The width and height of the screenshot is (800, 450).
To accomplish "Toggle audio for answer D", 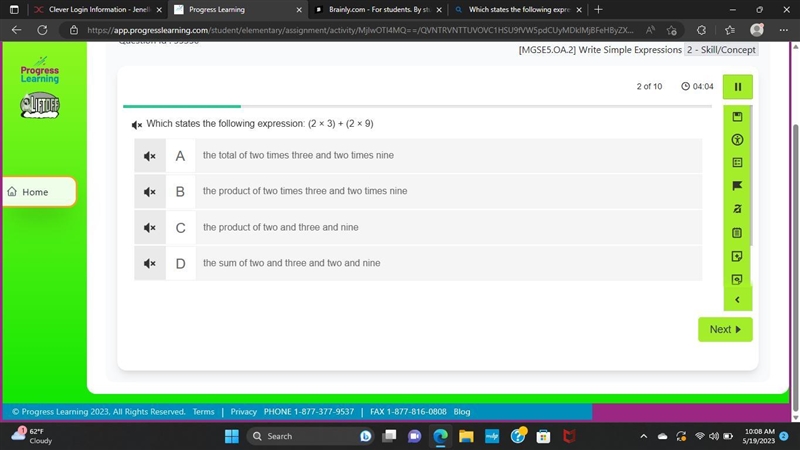I will coord(149,263).
